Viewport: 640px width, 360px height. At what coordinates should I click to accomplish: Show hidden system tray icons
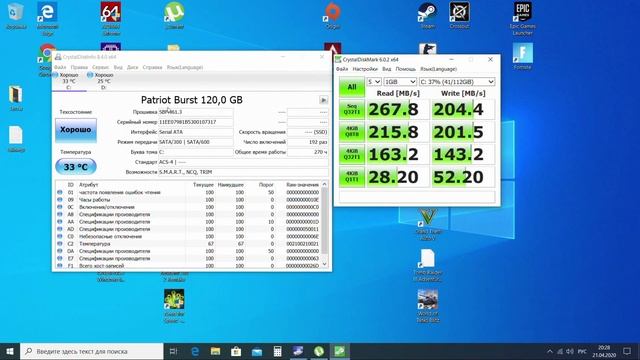tap(549, 351)
